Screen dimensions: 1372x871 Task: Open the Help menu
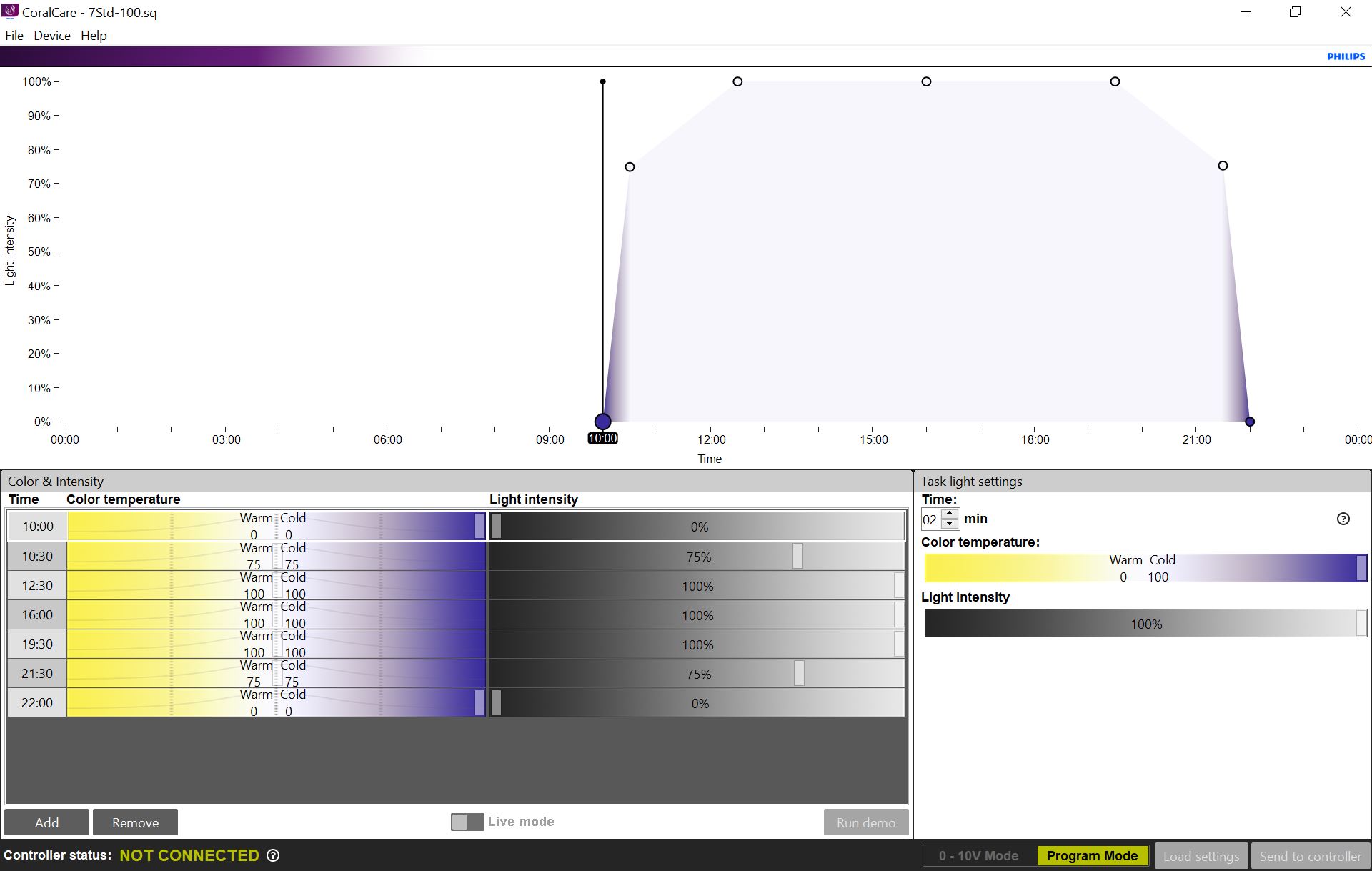[94, 36]
